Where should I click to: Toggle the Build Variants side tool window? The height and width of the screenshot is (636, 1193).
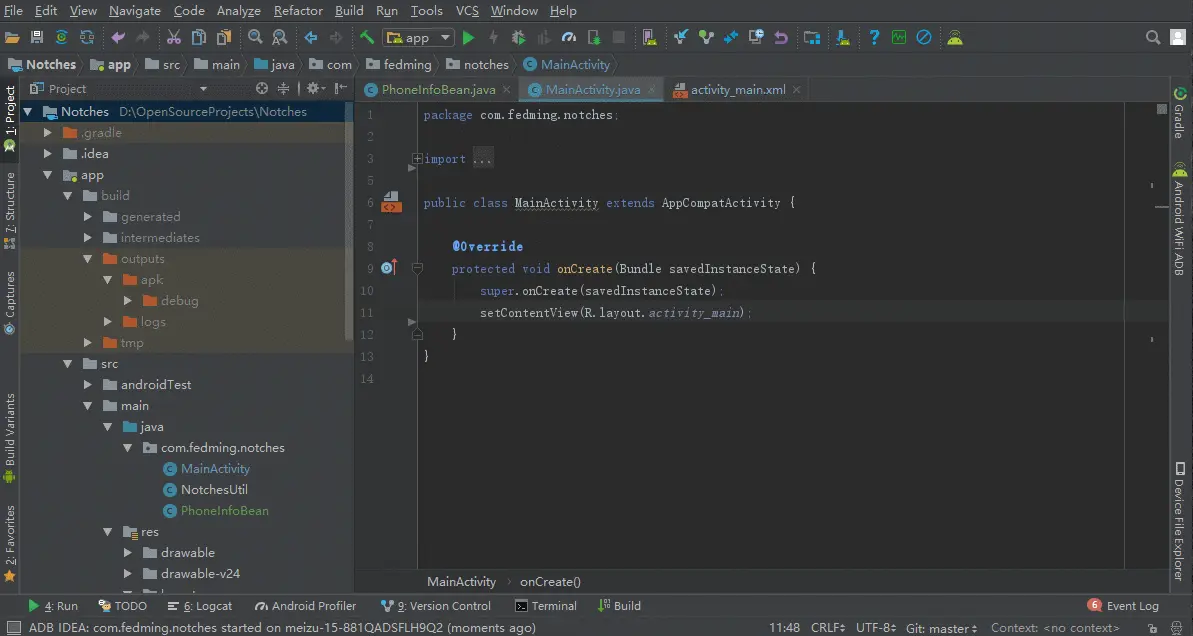pyautogui.click(x=10, y=437)
